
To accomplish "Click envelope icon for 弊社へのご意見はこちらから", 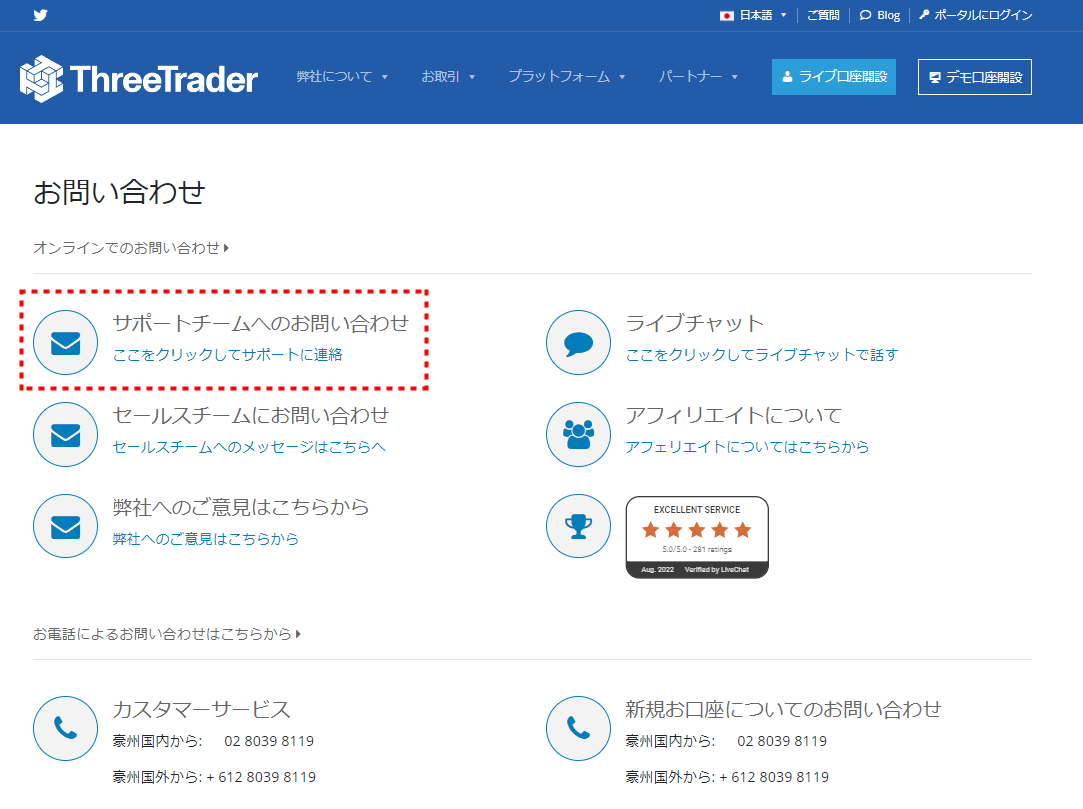I will pos(66,526).
